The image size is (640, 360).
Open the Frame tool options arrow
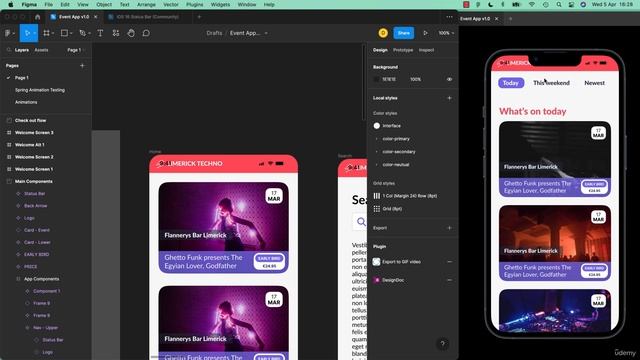(x=53, y=33)
